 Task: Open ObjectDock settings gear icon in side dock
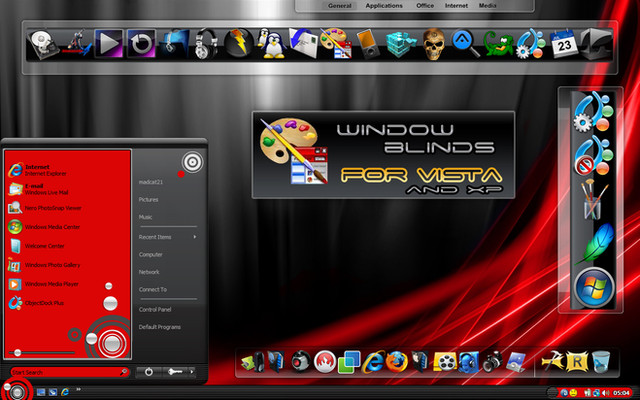coord(593,113)
